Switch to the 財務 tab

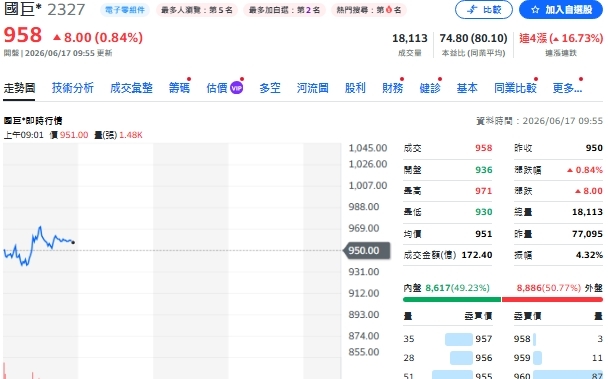click(x=392, y=88)
